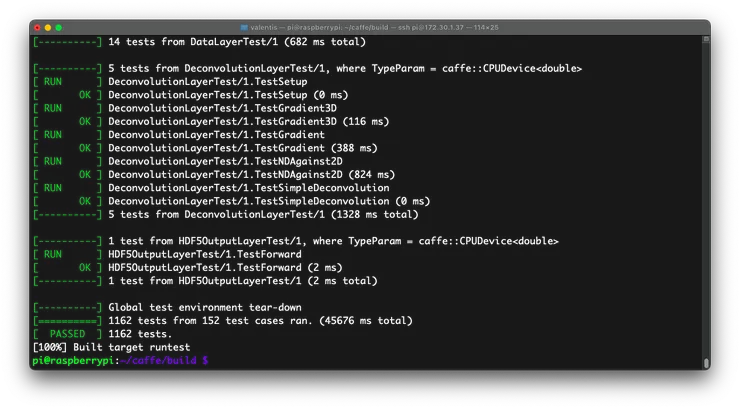Click "1162 tests from 152 test cases ran." line
Viewport: 740px width, 409px height.
click(x=223, y=321)
